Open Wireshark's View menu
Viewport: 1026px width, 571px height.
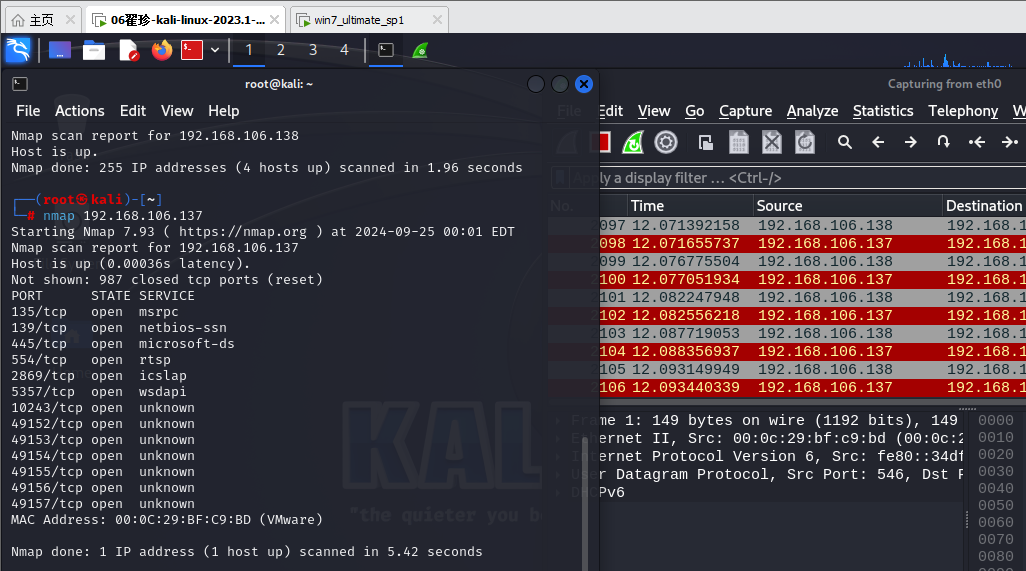point(654,111)
